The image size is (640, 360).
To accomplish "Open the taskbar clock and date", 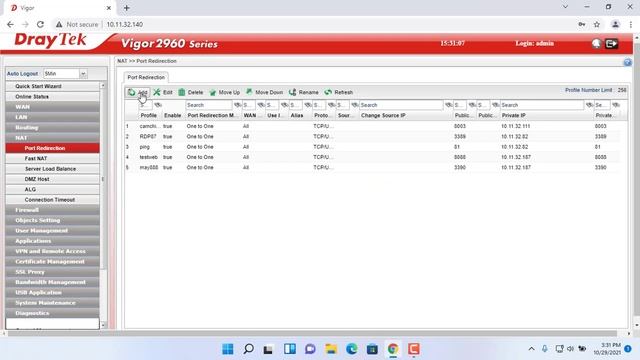I will coord(607,349).
